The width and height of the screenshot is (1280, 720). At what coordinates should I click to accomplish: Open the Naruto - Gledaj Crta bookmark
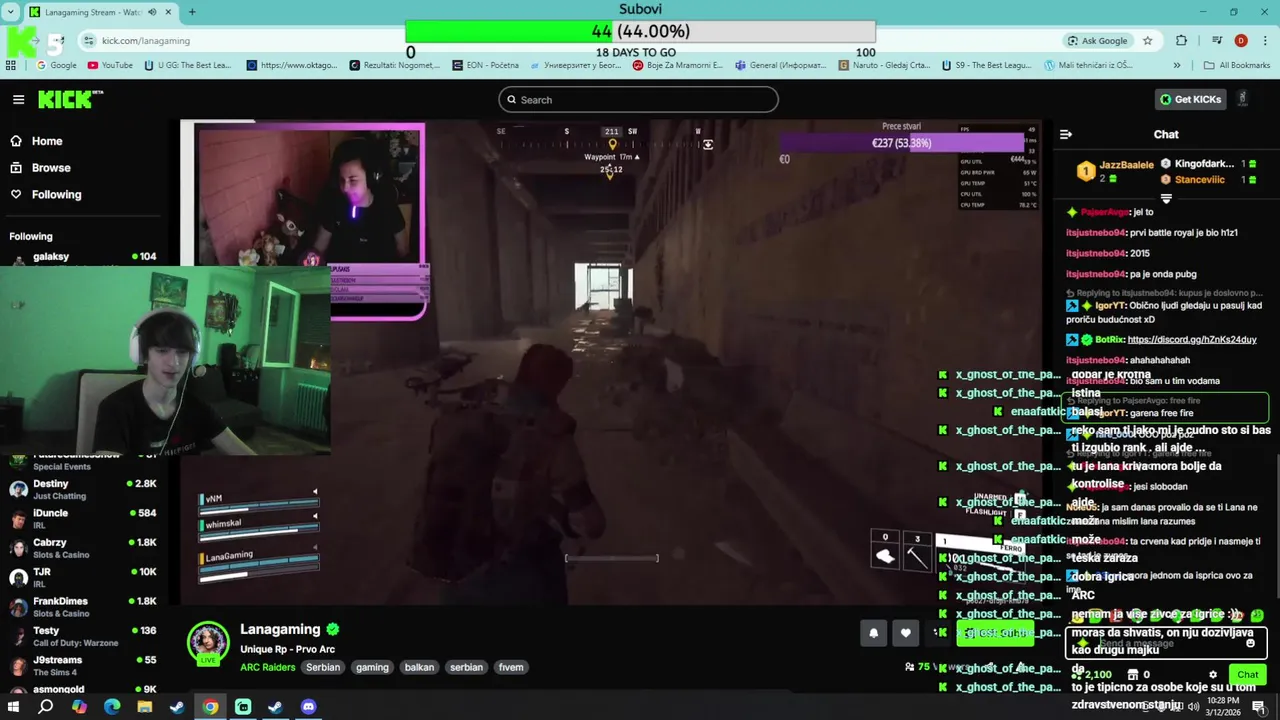coord(885,65)
